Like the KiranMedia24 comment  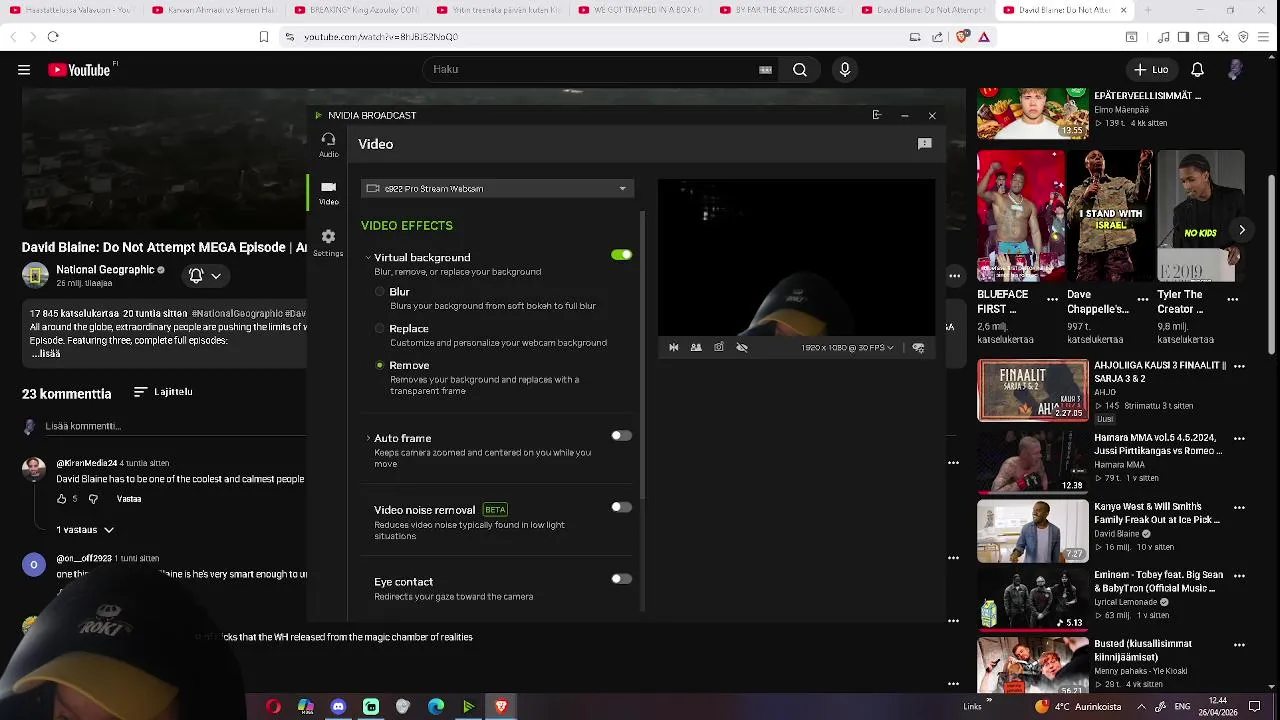click(62, 499)
